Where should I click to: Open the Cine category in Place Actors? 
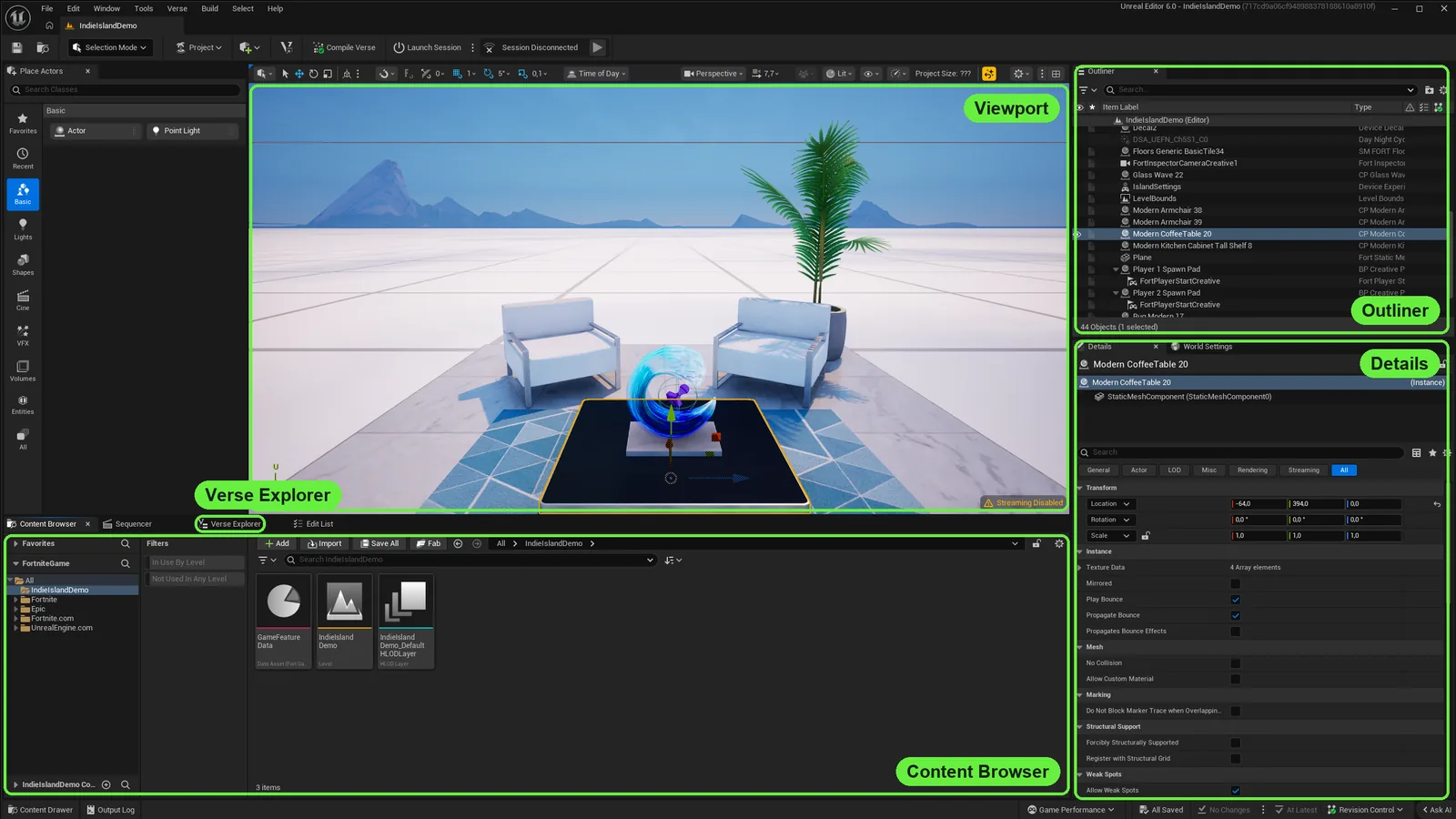[23, 300]
